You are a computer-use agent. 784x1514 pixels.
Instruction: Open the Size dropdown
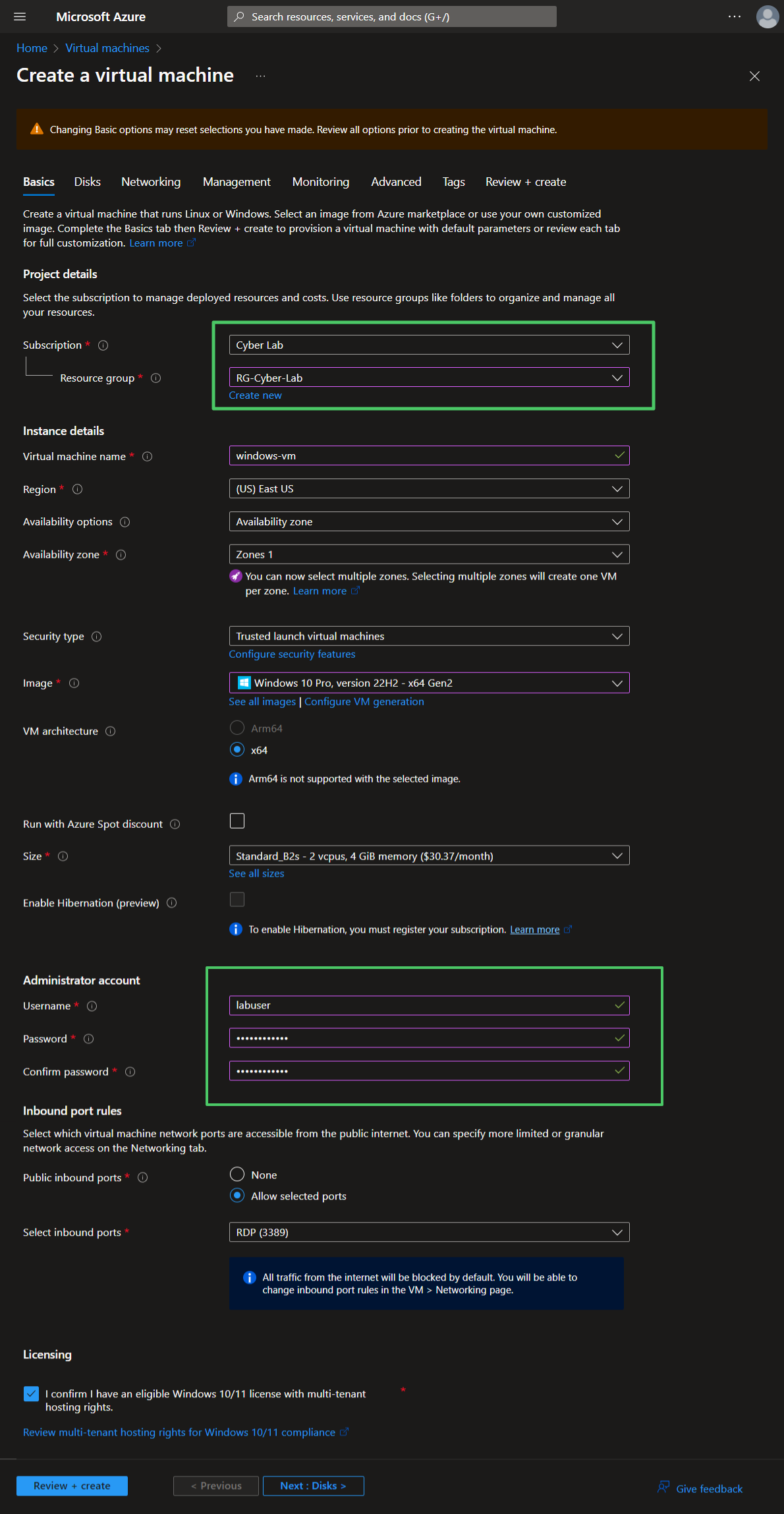tap(430, 856)
